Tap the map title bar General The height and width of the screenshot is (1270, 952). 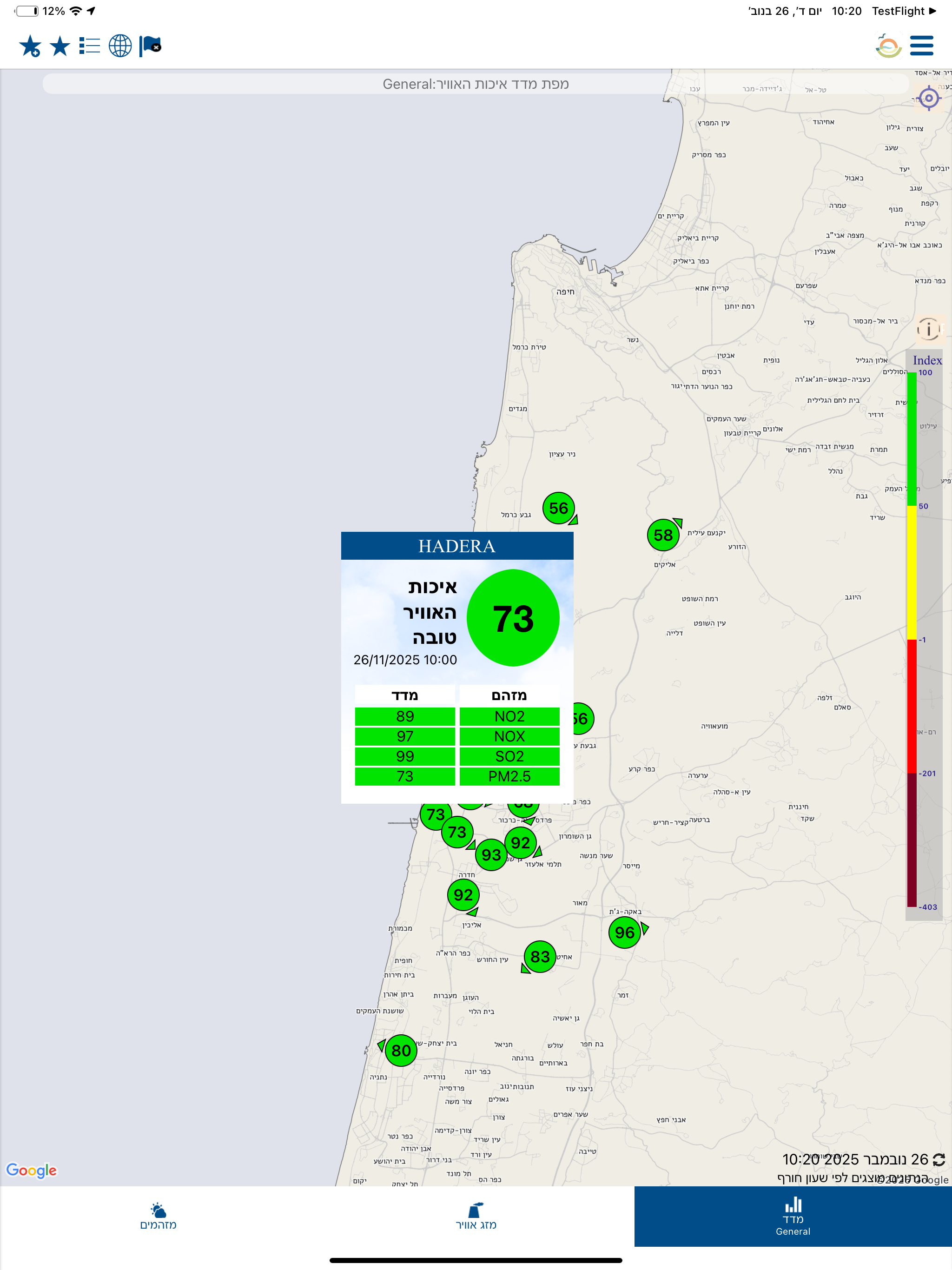point(476,84)
